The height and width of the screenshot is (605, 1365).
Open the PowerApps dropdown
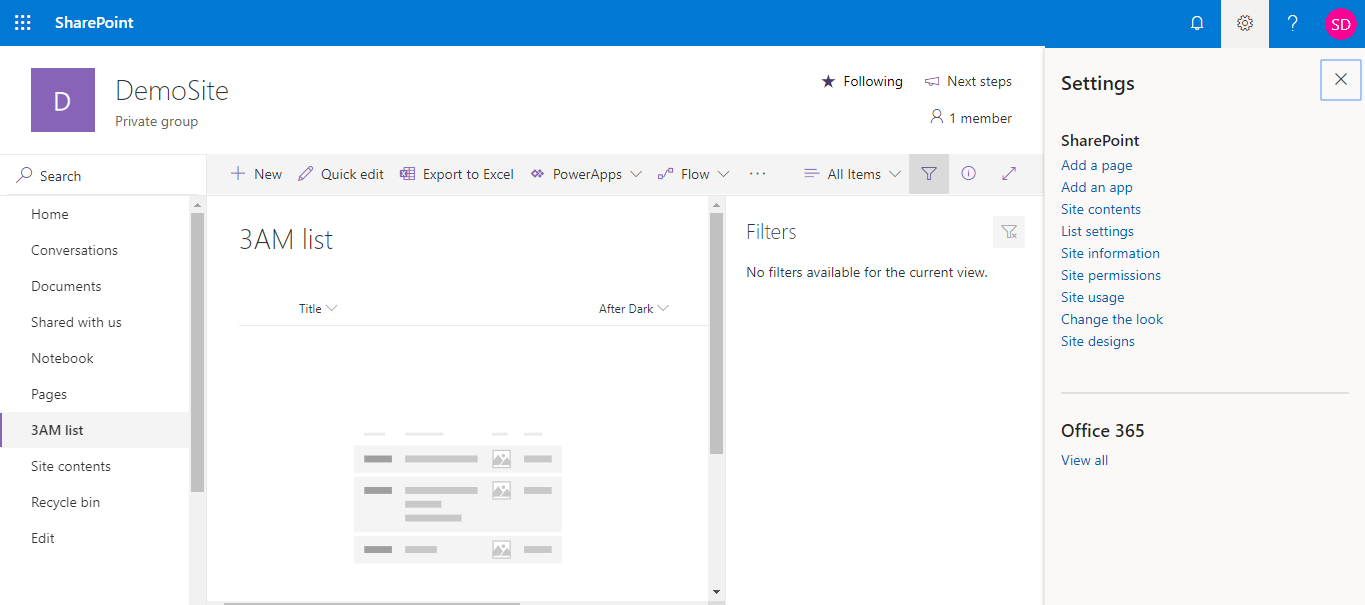[x=586, y=173]
